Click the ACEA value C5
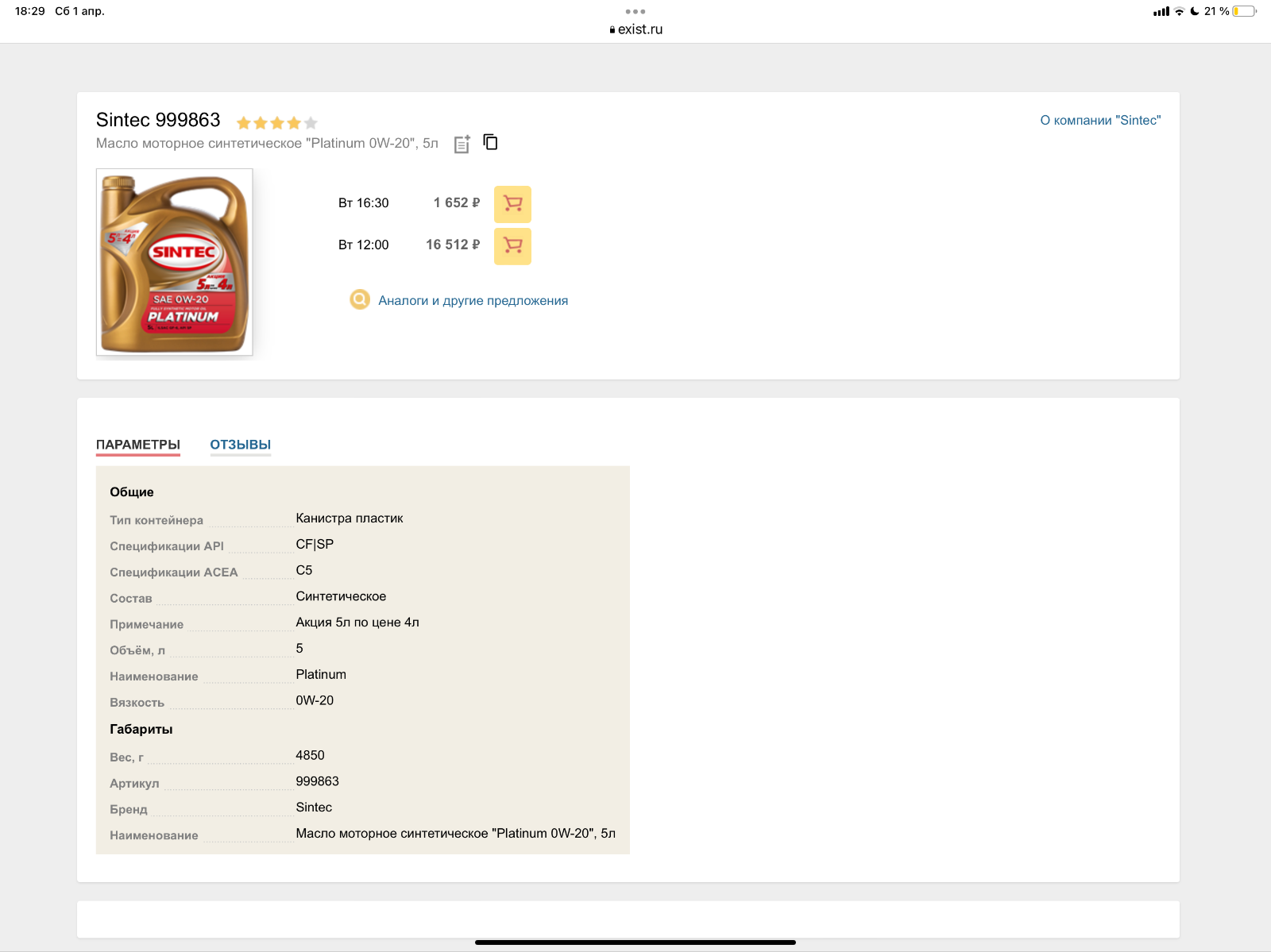 (x=304, y=570)
